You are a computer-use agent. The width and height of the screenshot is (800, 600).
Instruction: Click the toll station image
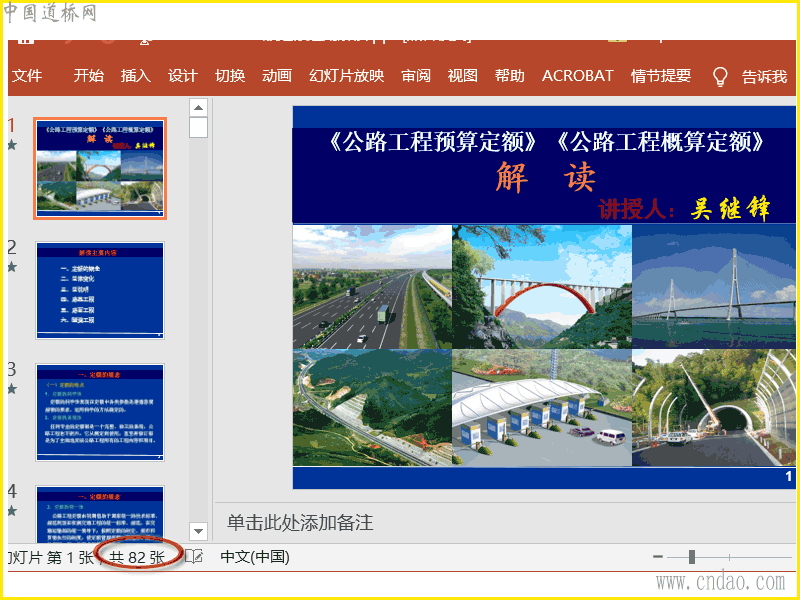[x=542, y=408]
